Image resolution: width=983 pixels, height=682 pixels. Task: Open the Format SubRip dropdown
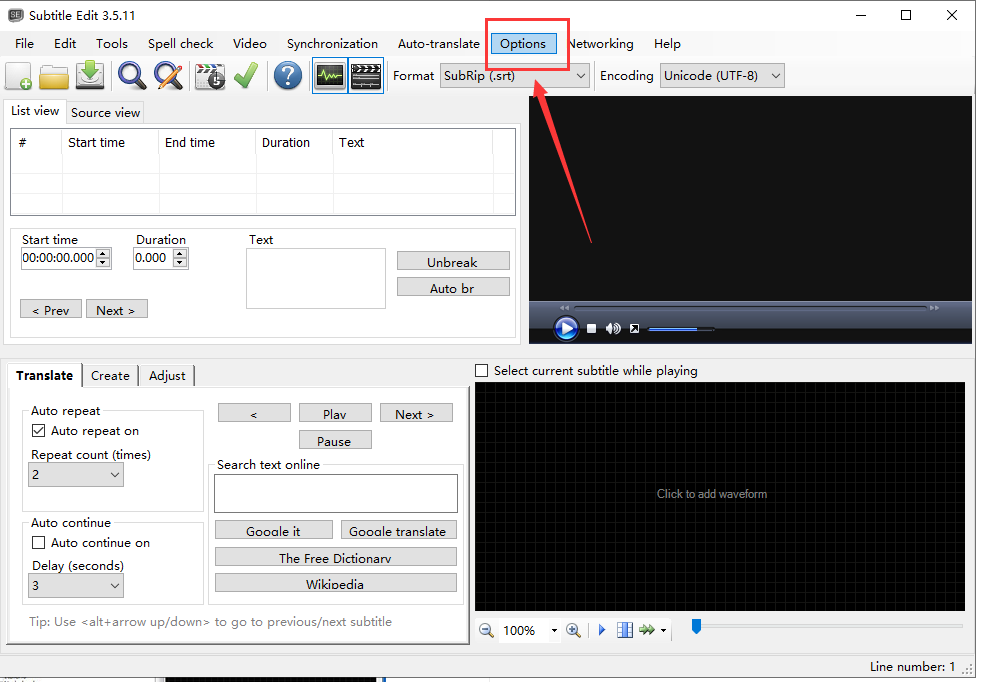(x=515, y=76)
